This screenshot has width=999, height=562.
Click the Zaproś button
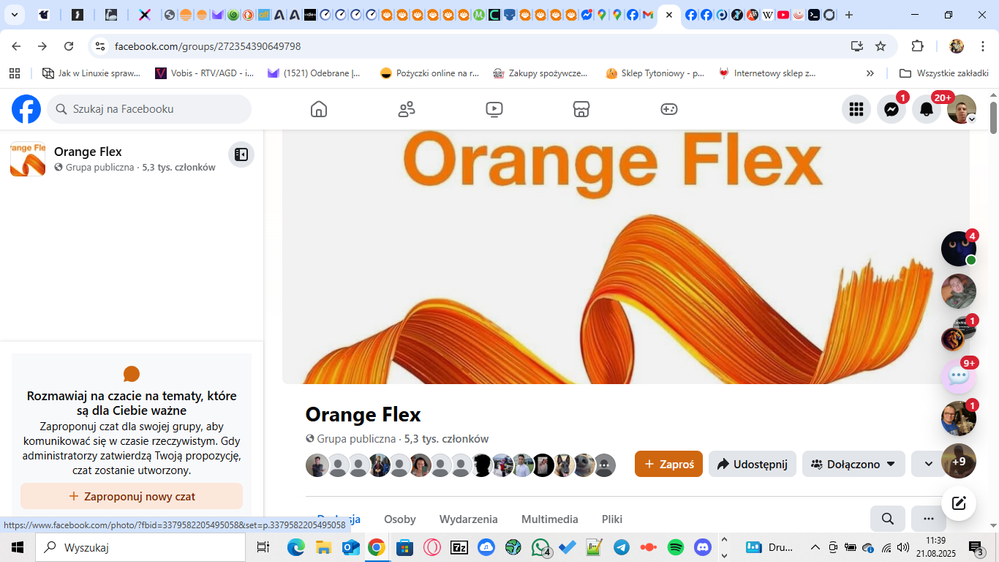click(668, 464)
